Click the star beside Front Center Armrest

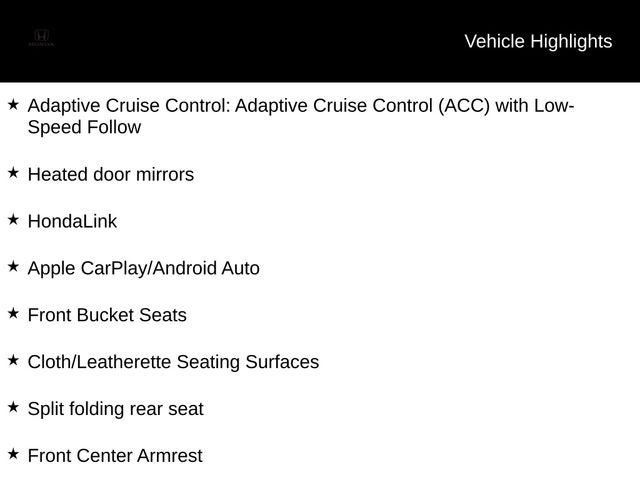[x=13, y=454]
